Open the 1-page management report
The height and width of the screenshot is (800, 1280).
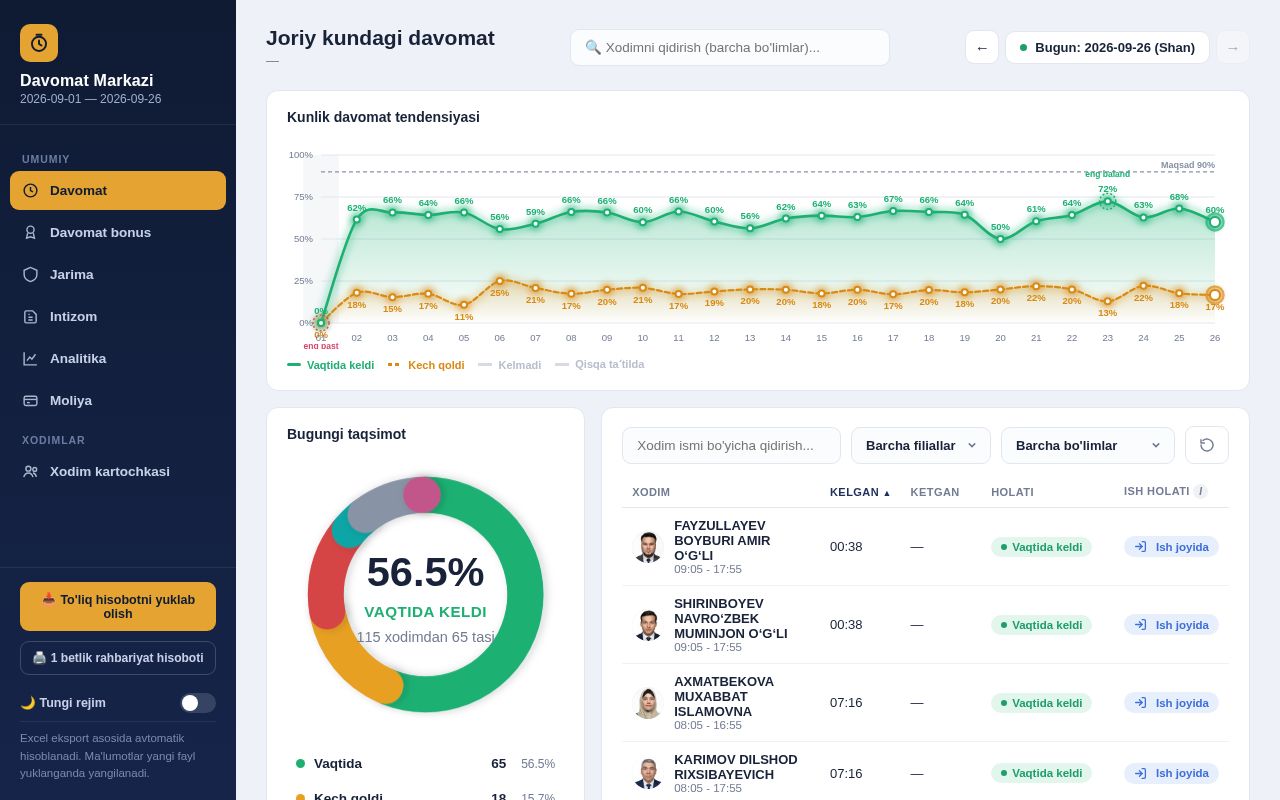(x=118, y=658)
